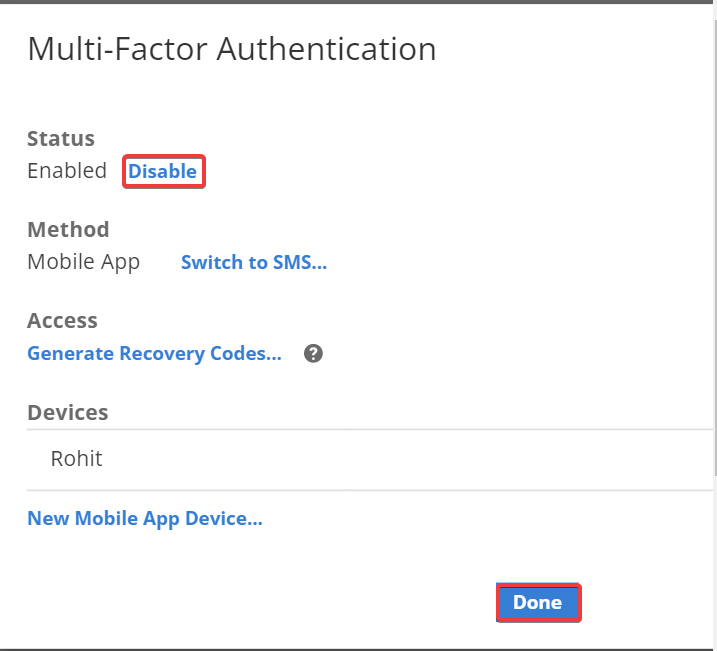Click the Access section heading
The height and width of the screenshot is (651, 717).
pos(62,320)
